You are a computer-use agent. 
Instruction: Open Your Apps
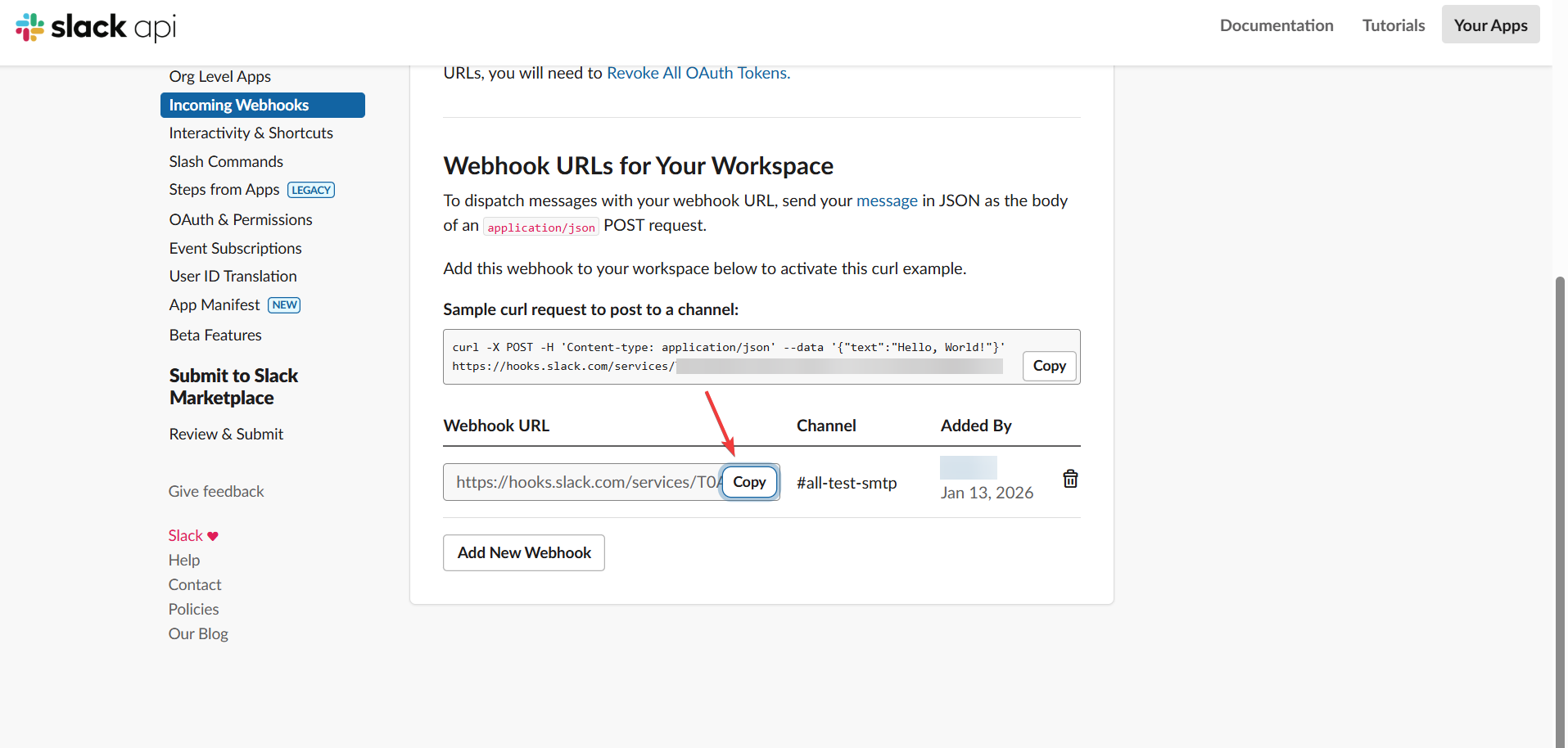click(x=1489, y=24)
